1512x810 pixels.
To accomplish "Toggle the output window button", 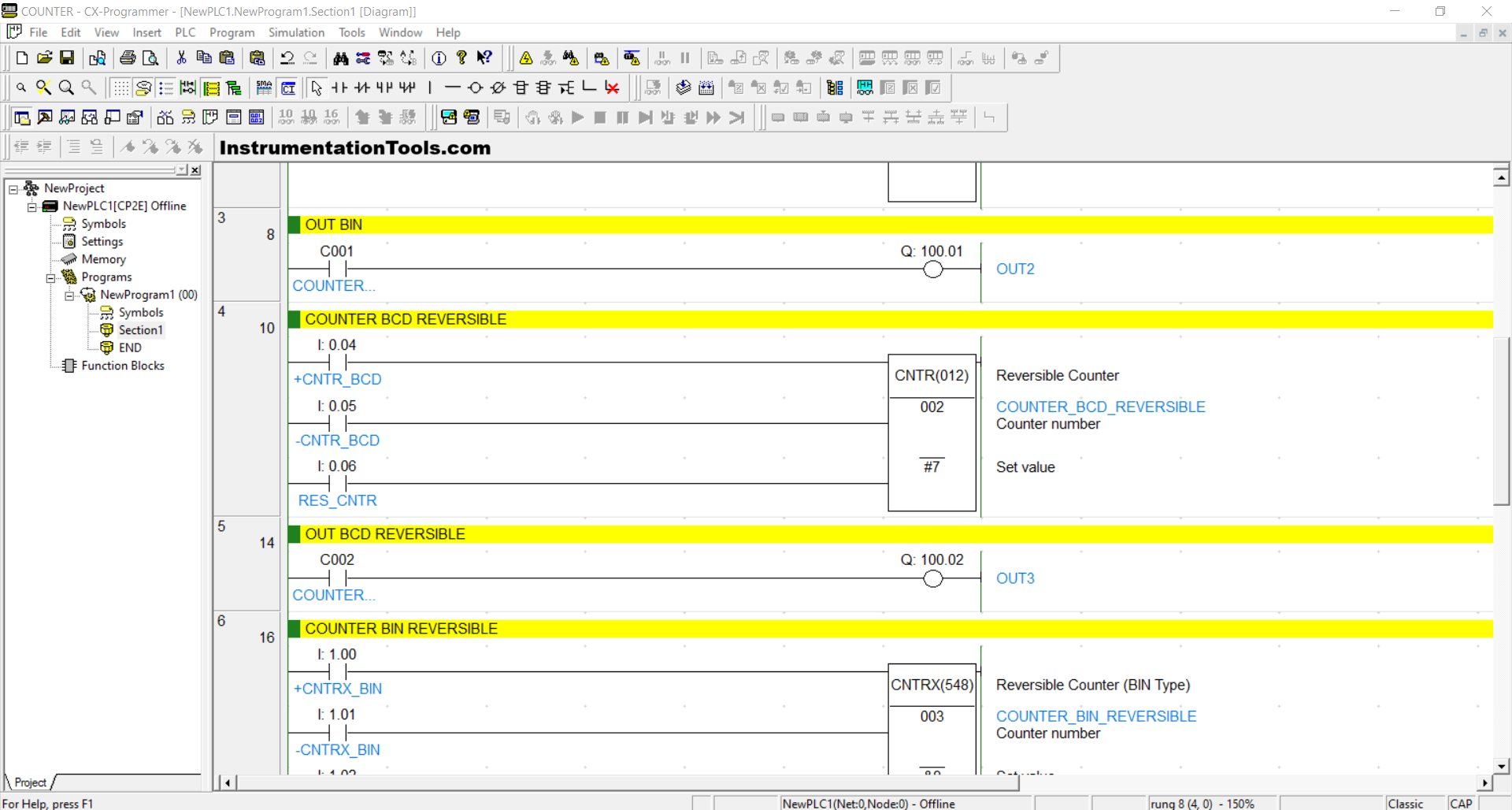I will [45, 117].
